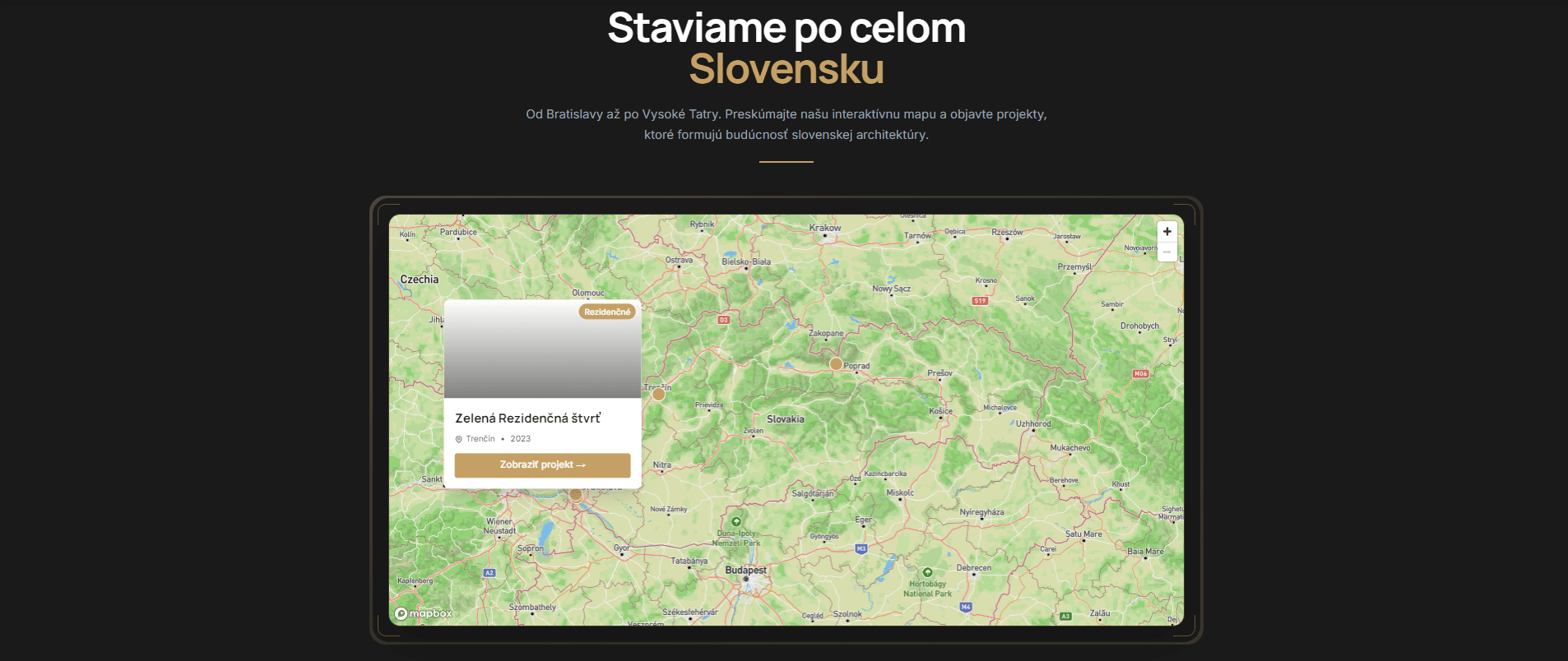Screen dimensions: 1568x661
Task: Click the Hortobágy National Park icon
Action: click(928, 572)
